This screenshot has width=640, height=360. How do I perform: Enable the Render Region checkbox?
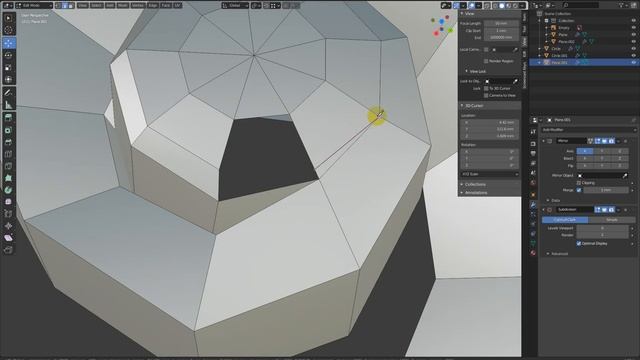coord(486,61)
